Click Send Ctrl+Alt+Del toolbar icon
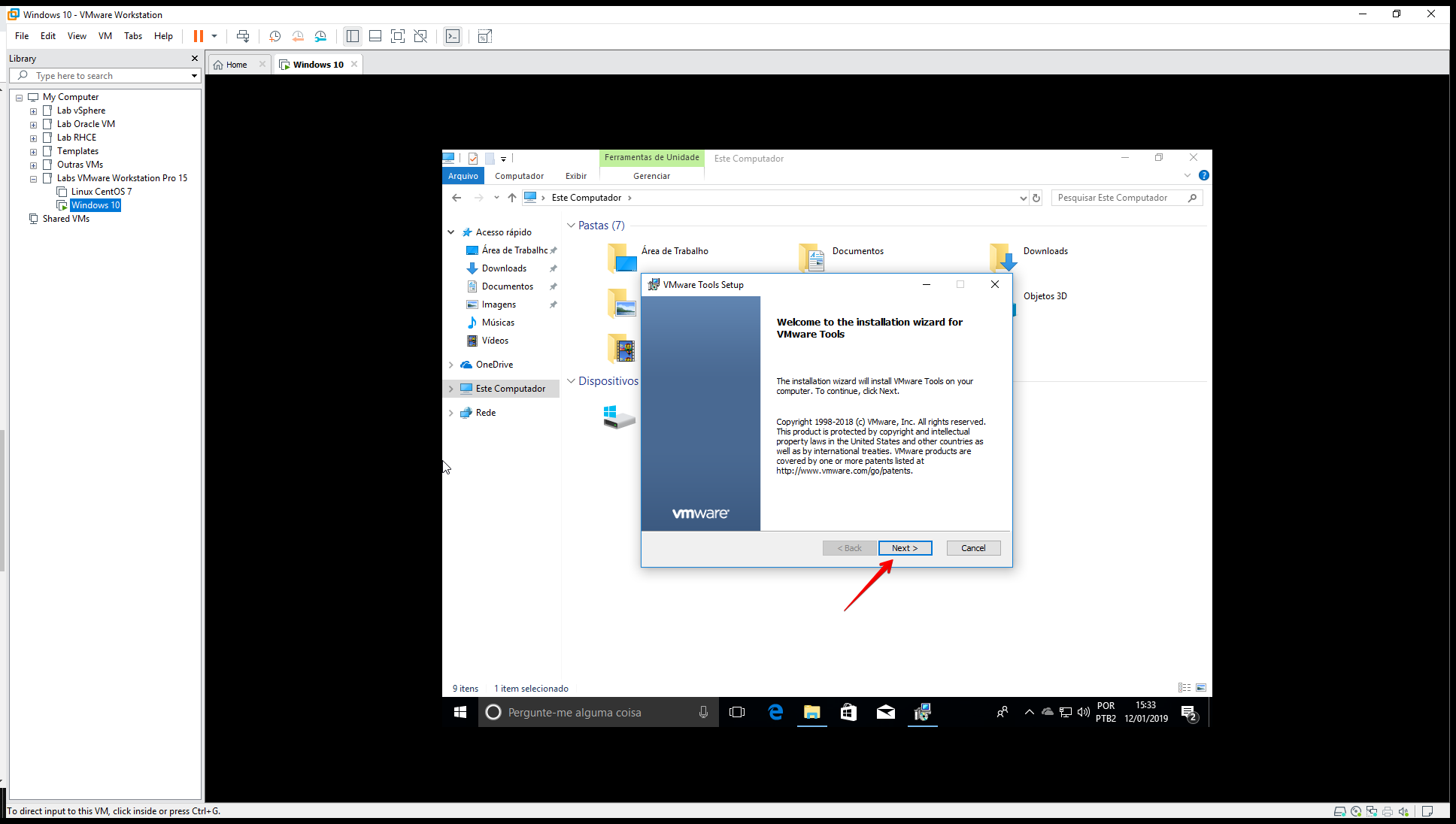1456x824 pixels. point(243,36)
